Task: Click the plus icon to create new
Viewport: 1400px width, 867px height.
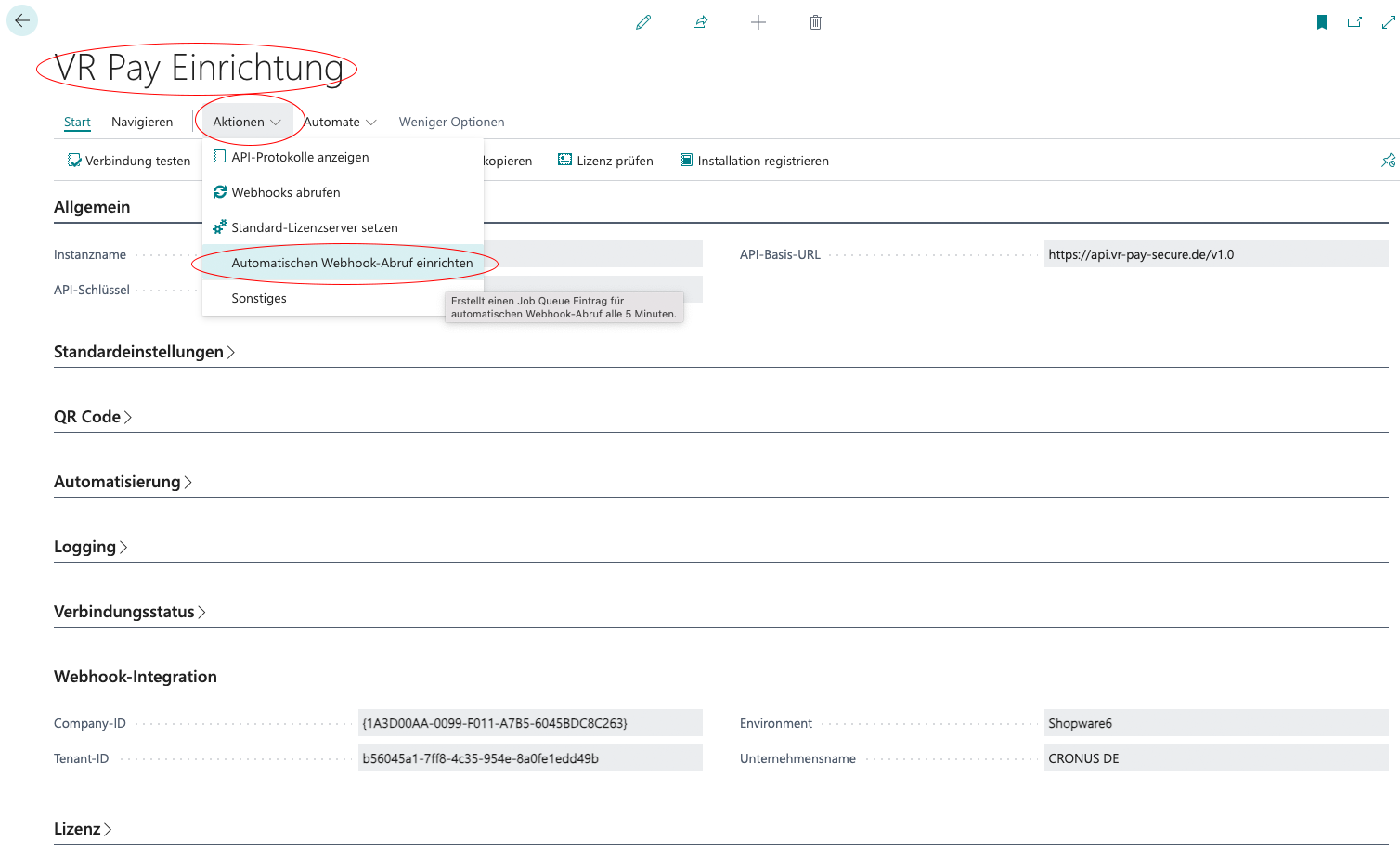Action: (758, 22)
